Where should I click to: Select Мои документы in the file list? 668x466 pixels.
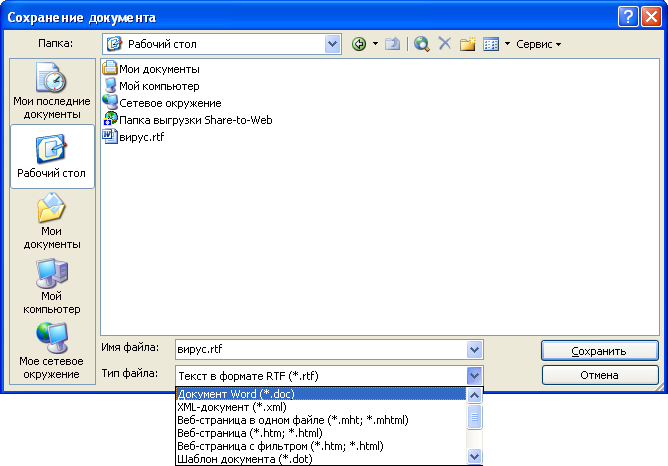pos(151,69)
